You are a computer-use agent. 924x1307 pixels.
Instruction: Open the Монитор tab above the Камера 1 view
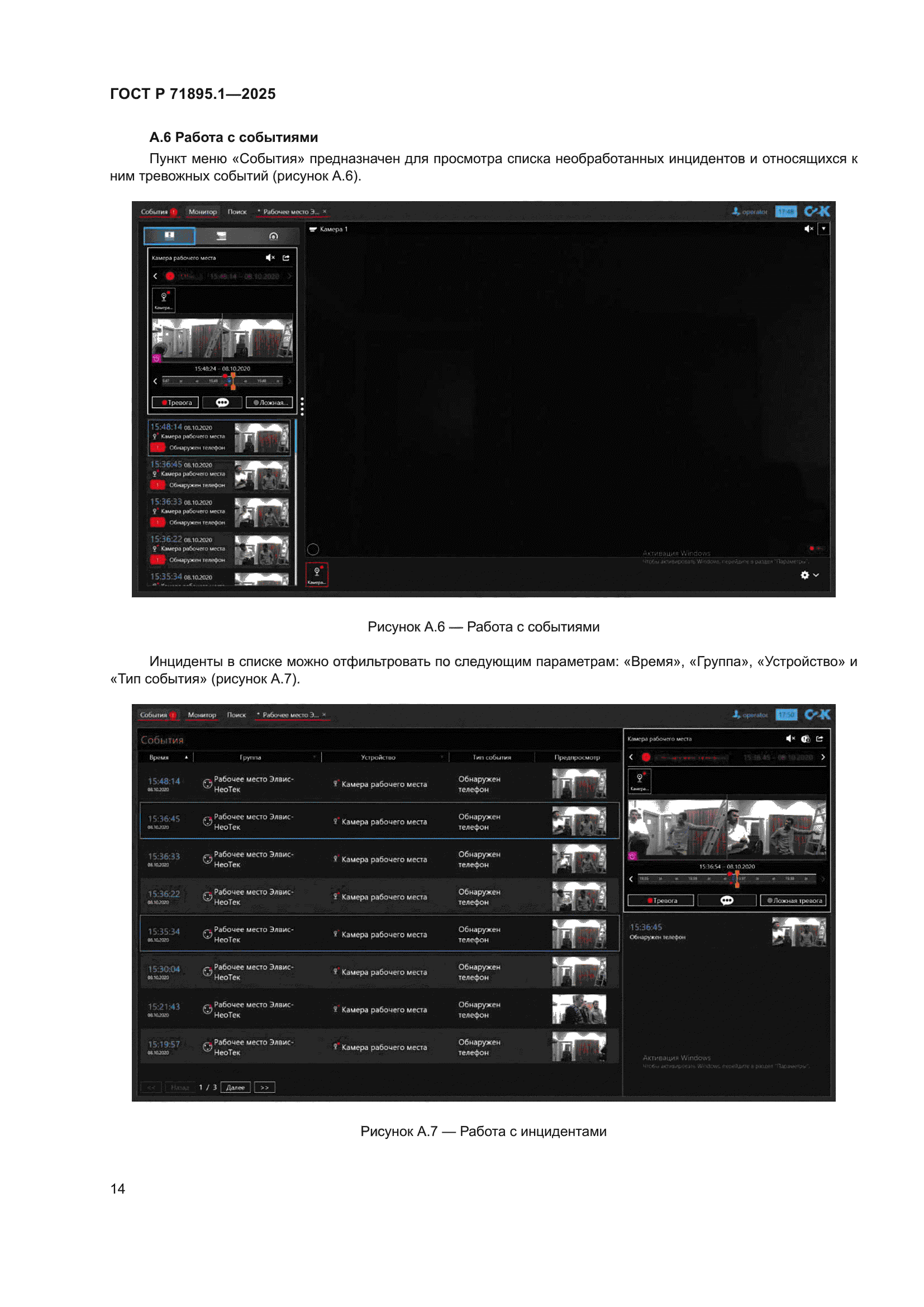click(x=203, y=212)
